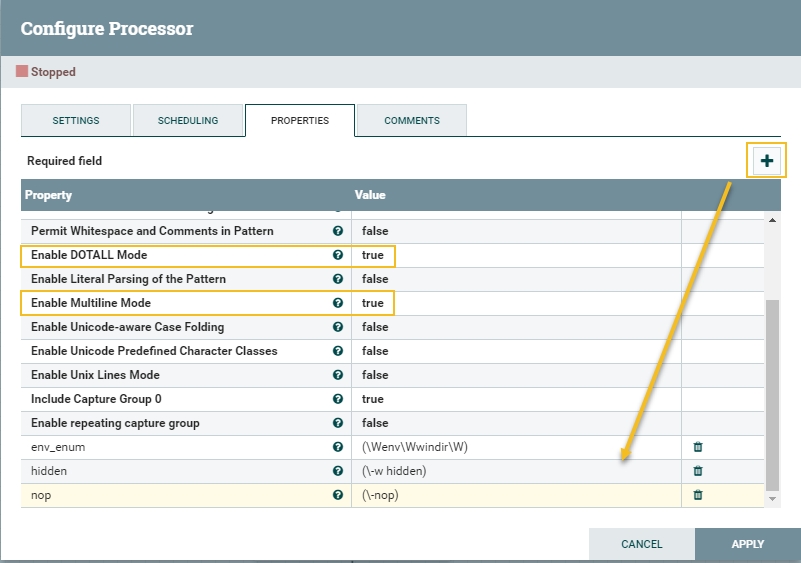Image resolution: width=801 pixels, height=563 pixels.
Task: Open help icon for Enable DOTALL Mode
Action: pos(338,255)
